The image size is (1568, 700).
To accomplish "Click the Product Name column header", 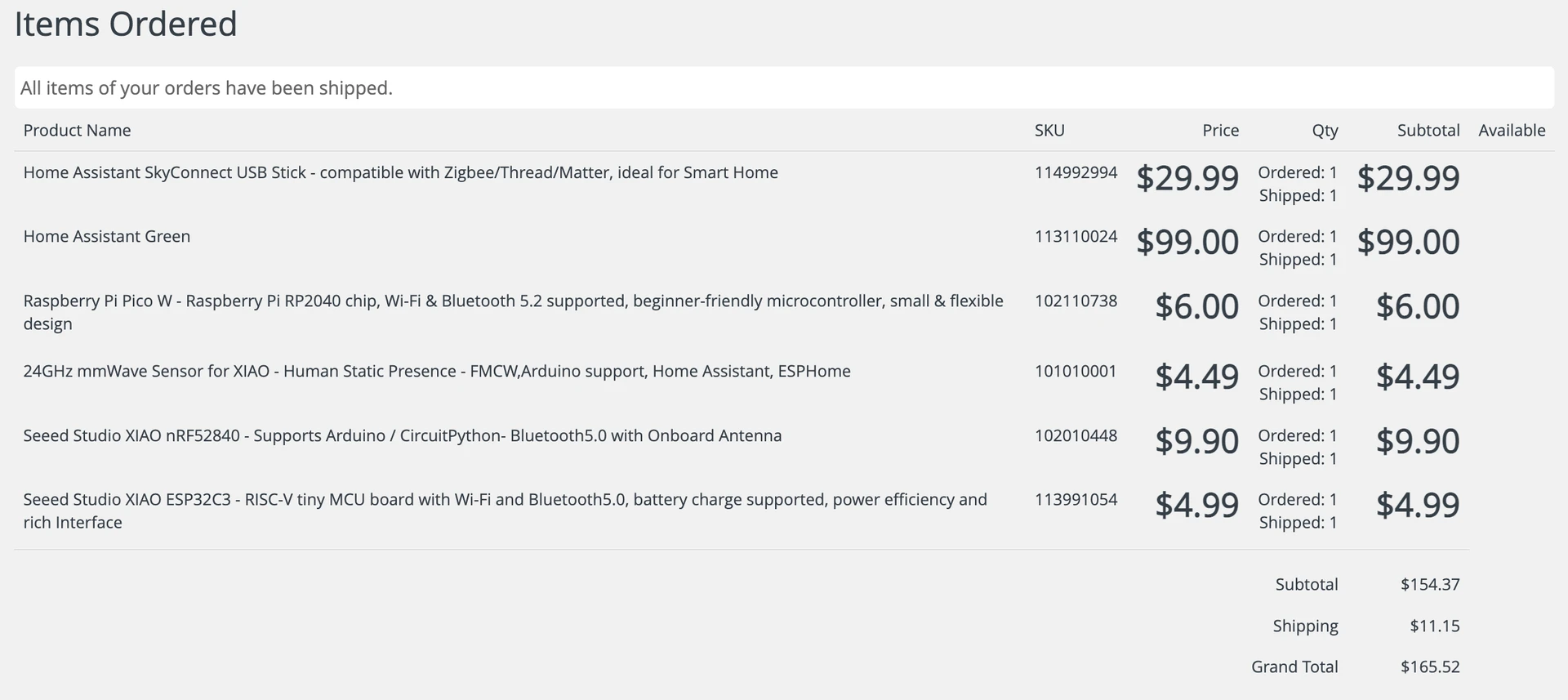I will coord(77,130).
